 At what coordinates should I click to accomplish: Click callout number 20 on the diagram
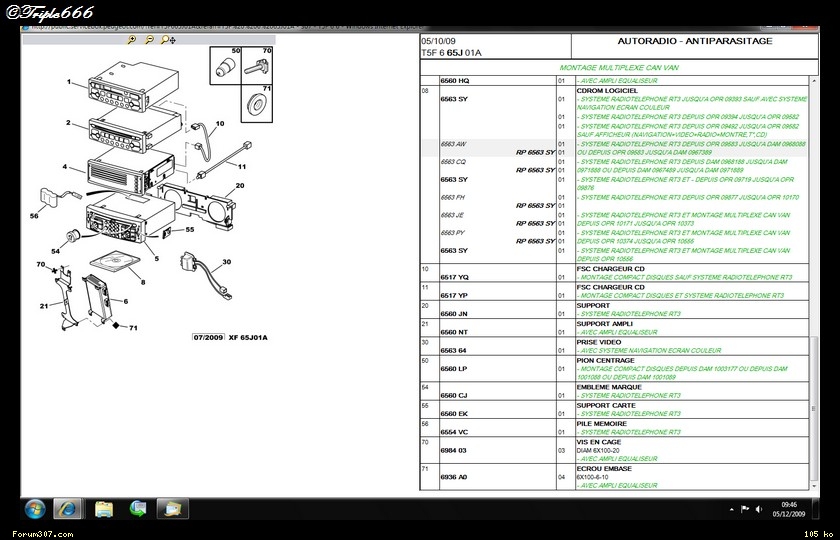(x=240, y=185)
